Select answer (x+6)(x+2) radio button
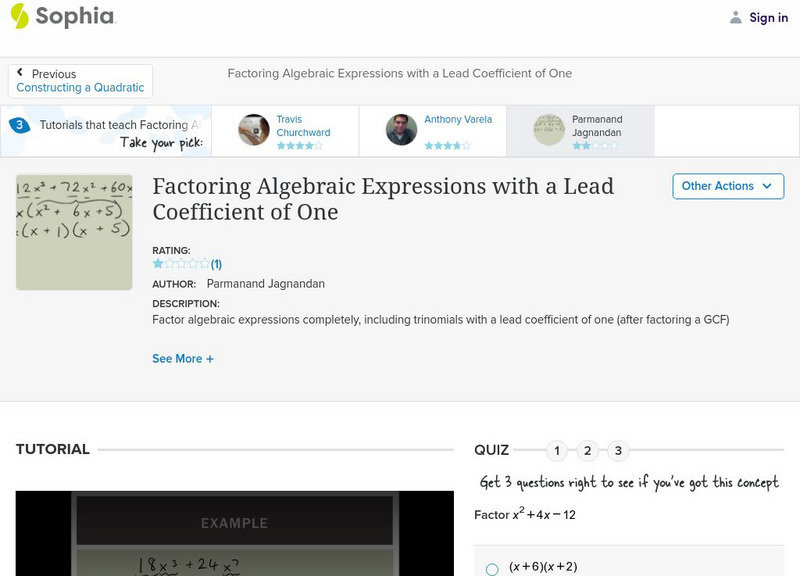Screen dimensions: 800x576 [492, 569]
